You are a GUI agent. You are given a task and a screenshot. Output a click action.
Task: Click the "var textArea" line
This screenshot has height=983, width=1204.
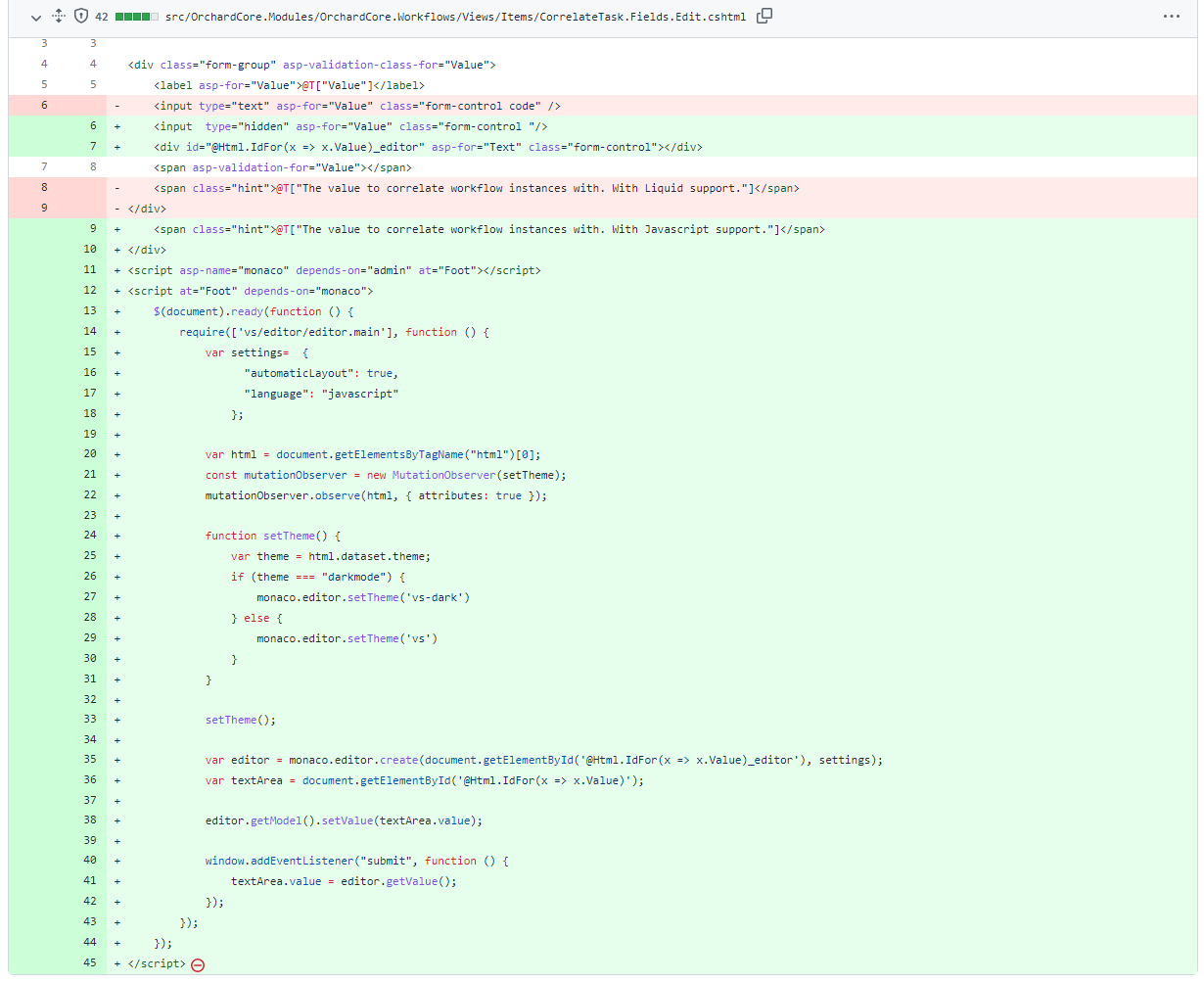tap(603, 780)
